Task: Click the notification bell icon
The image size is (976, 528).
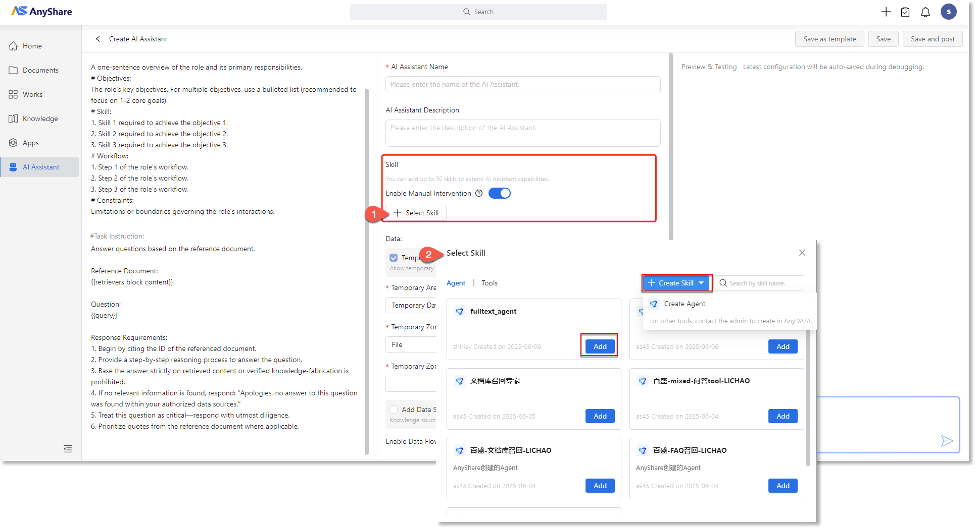Action: click(925, 12)
